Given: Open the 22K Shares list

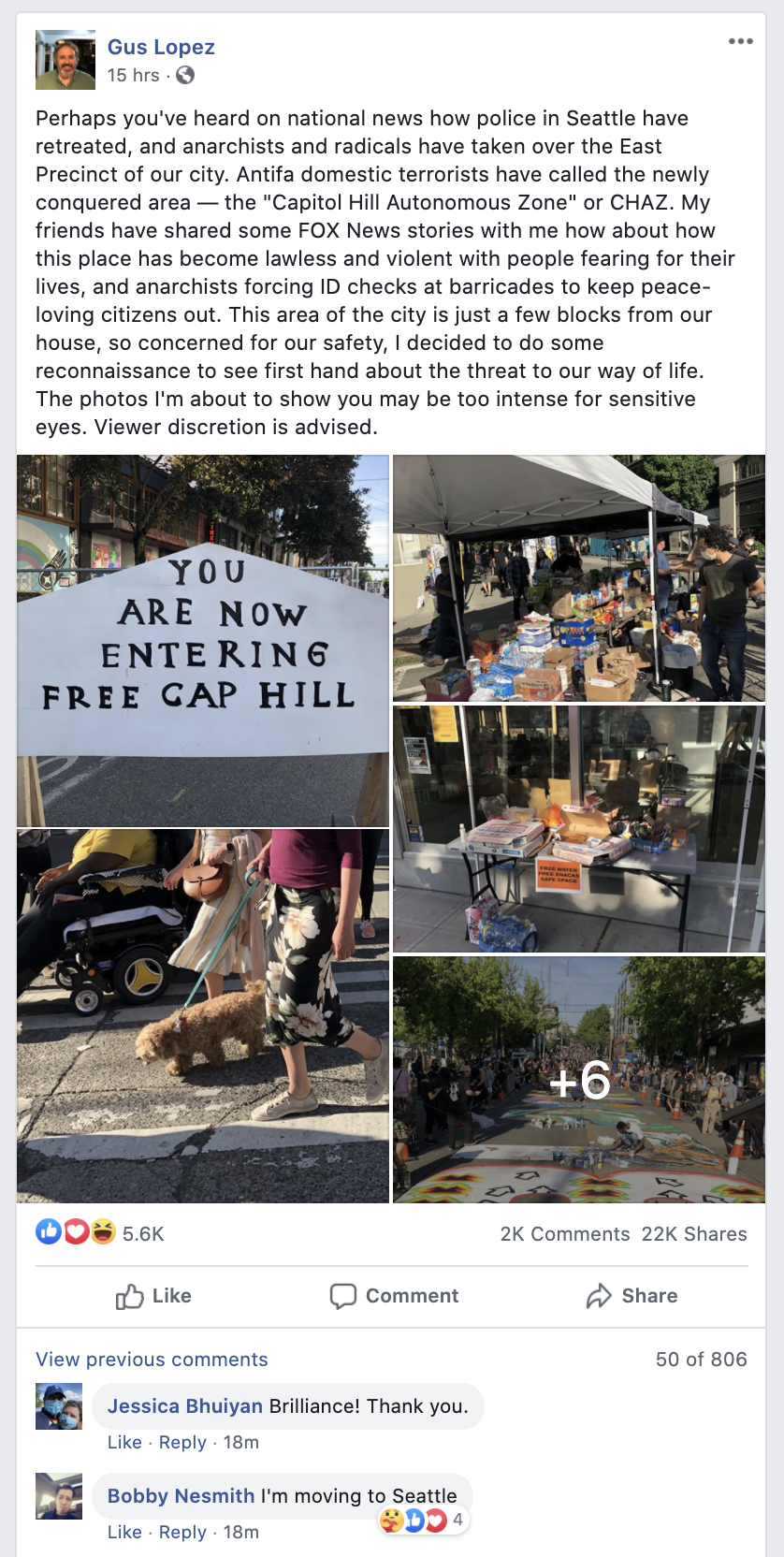Looking at the screenshot, I should 694,1234.
